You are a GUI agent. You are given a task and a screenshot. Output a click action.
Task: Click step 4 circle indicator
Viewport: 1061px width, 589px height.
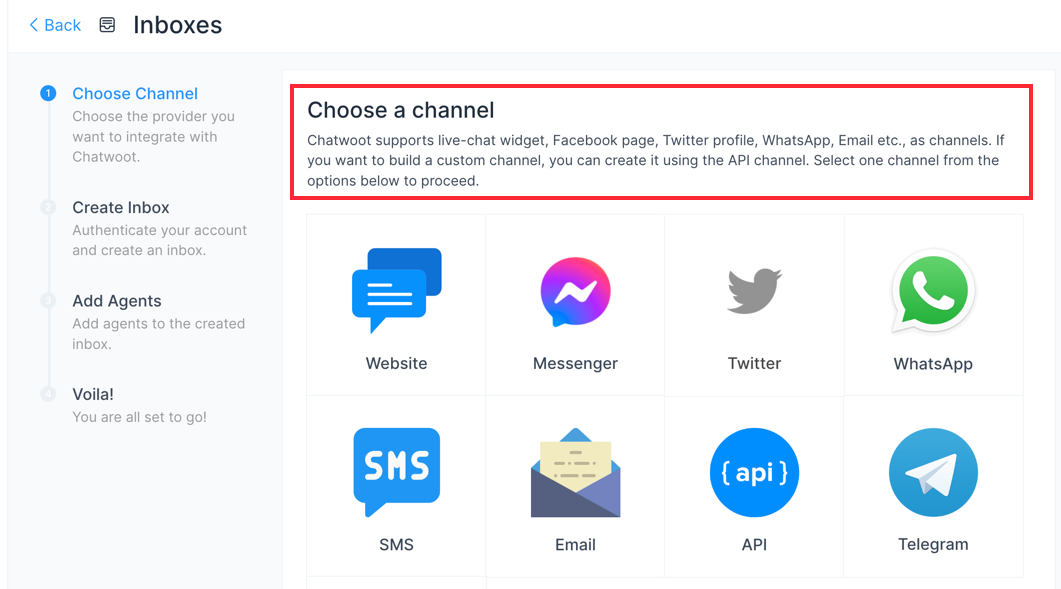(x=48, y=394)
